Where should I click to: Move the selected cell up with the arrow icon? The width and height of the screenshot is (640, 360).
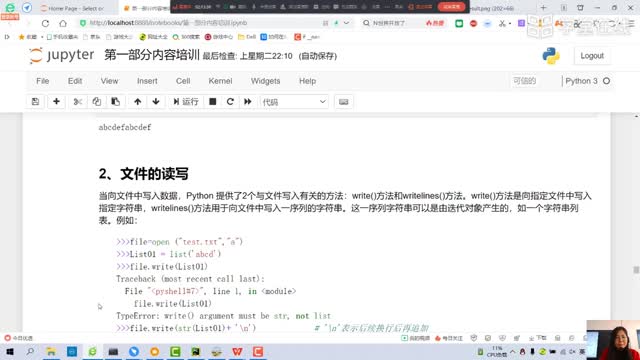(138, 102)
